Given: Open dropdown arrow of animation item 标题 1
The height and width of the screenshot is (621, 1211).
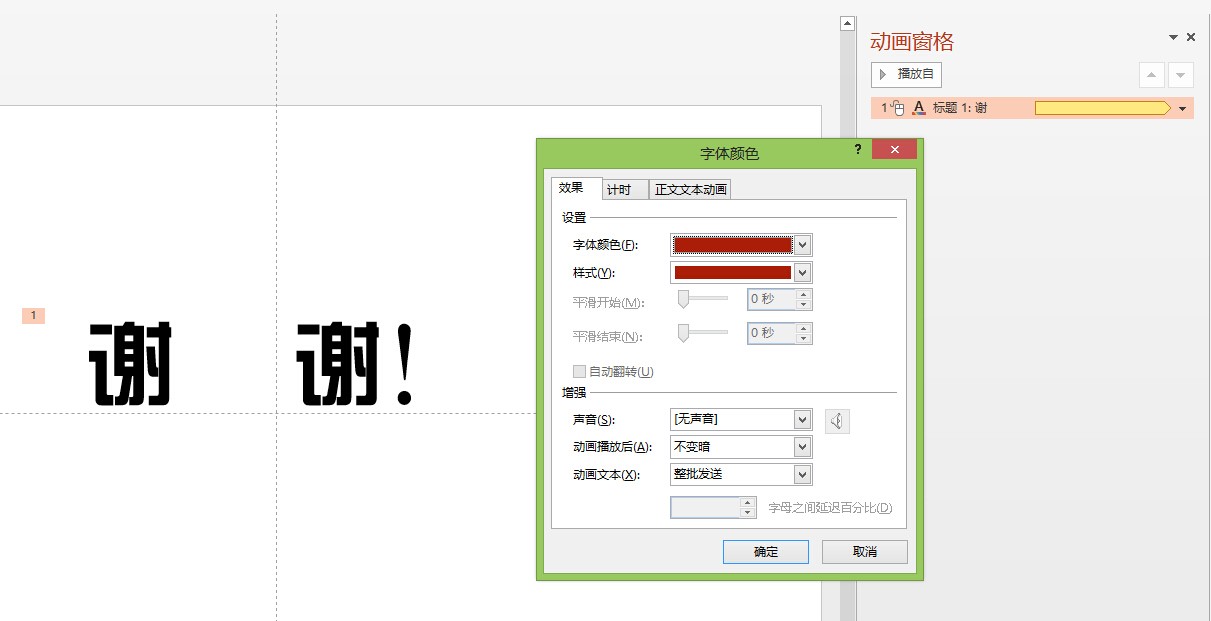Looking at the screenshot, I should pyautogui.click(x=1183, y=108).
